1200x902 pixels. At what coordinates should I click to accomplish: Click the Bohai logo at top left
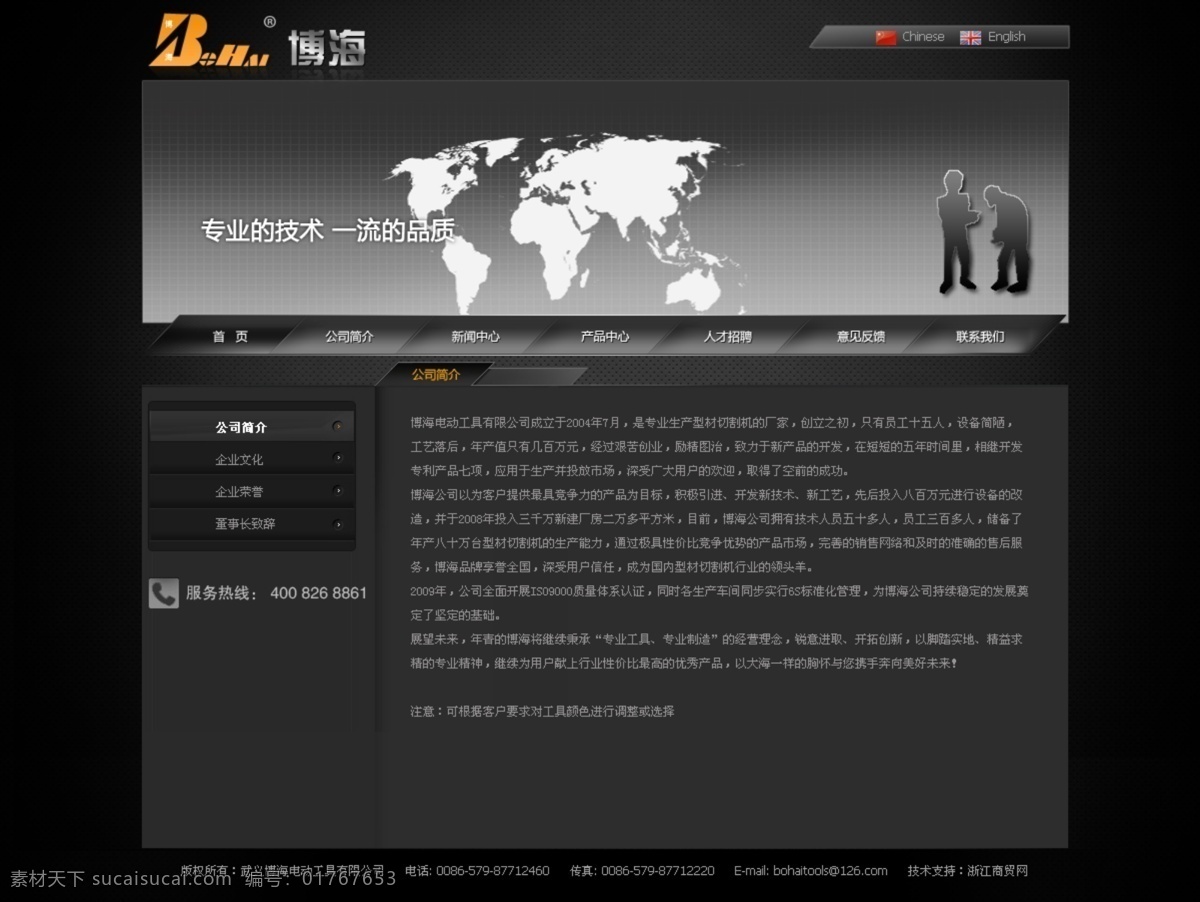click(209, 41)
